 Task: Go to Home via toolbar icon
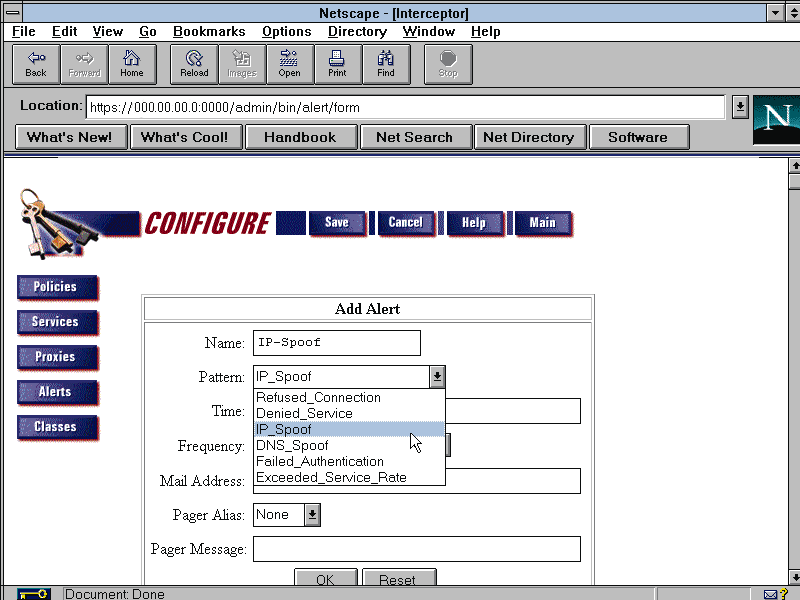[132, 64]
